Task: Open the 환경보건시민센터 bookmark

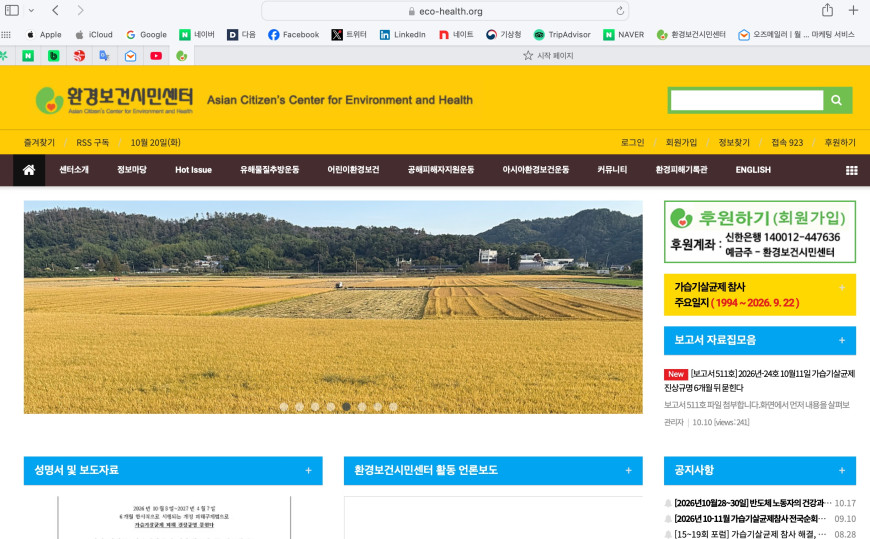Action: (x=691, y=34)
